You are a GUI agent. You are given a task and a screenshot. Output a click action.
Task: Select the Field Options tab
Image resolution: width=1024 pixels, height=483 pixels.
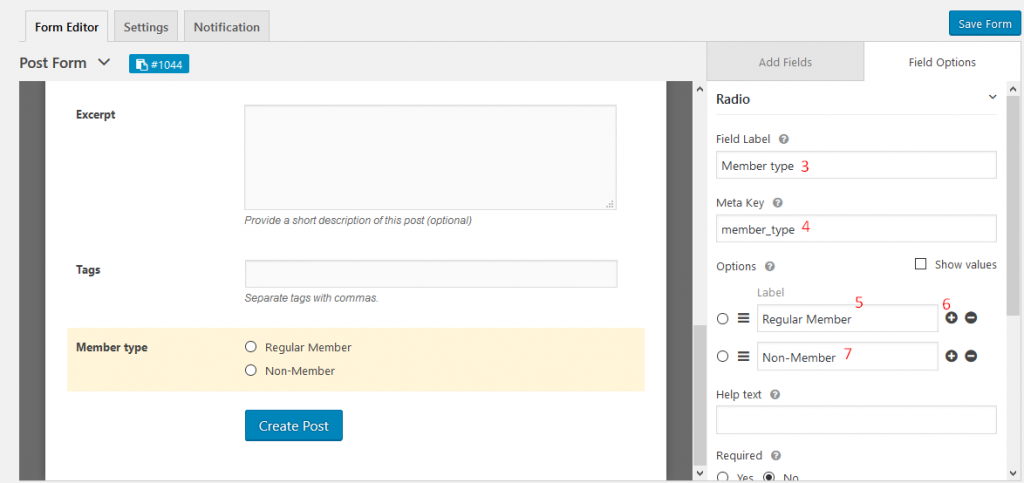click(x=942, y=62)
